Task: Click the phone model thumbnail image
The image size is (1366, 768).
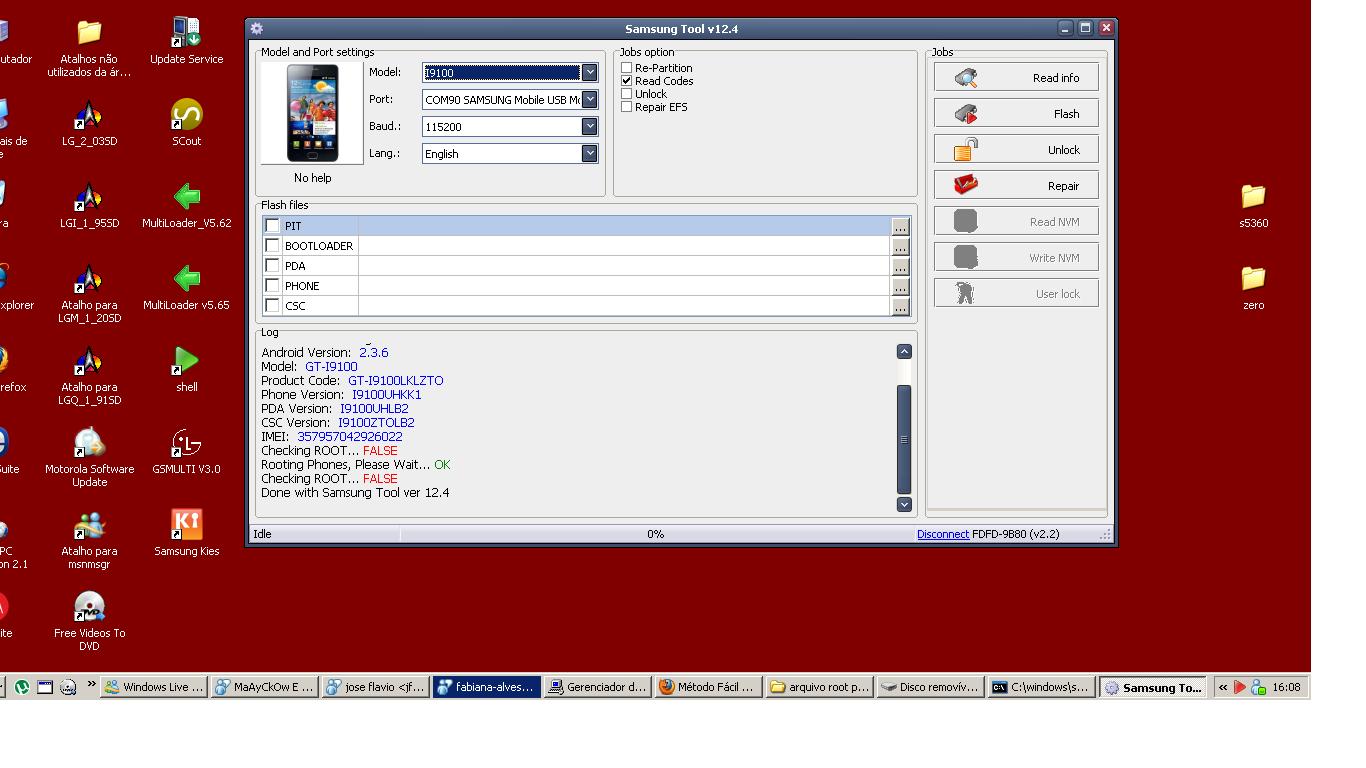Action: click(312, 113)
